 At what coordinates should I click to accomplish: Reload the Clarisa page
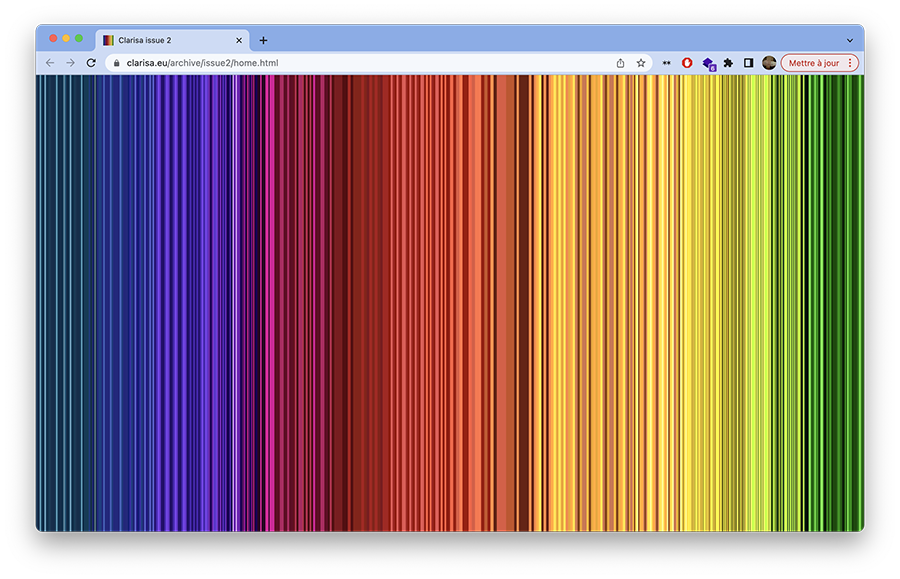click(x=91, y=63)
